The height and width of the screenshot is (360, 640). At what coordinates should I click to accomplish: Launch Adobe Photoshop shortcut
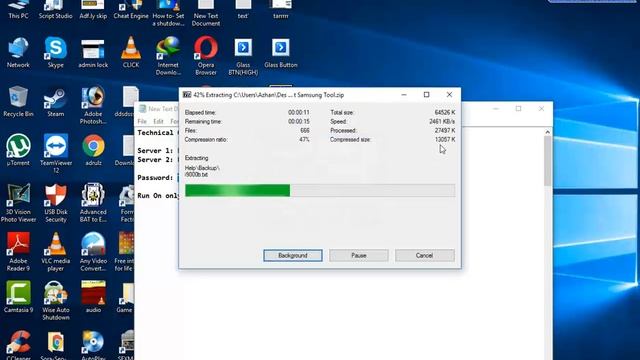click(93, 105)
